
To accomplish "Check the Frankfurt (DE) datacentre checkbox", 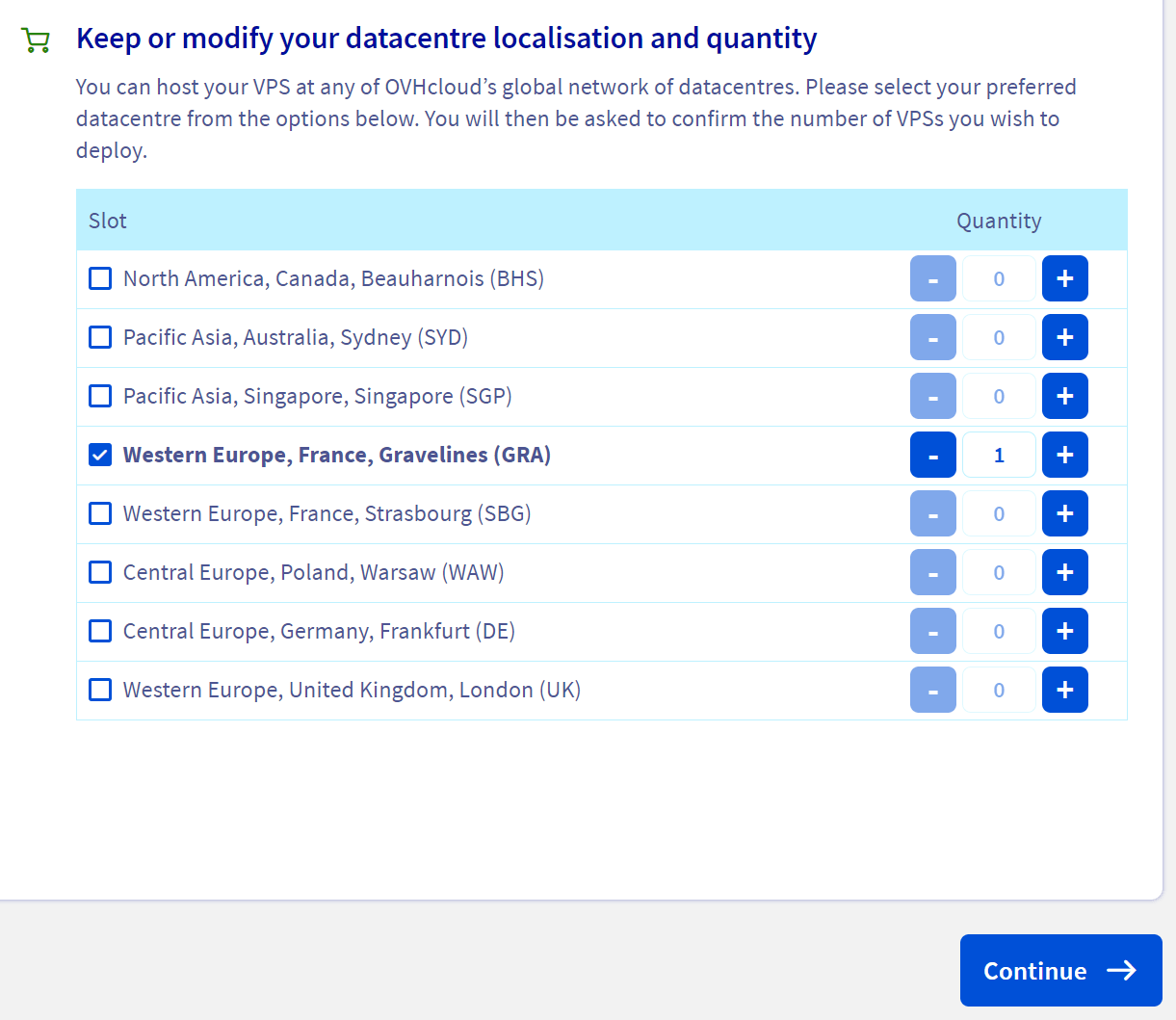I will 100,631.
